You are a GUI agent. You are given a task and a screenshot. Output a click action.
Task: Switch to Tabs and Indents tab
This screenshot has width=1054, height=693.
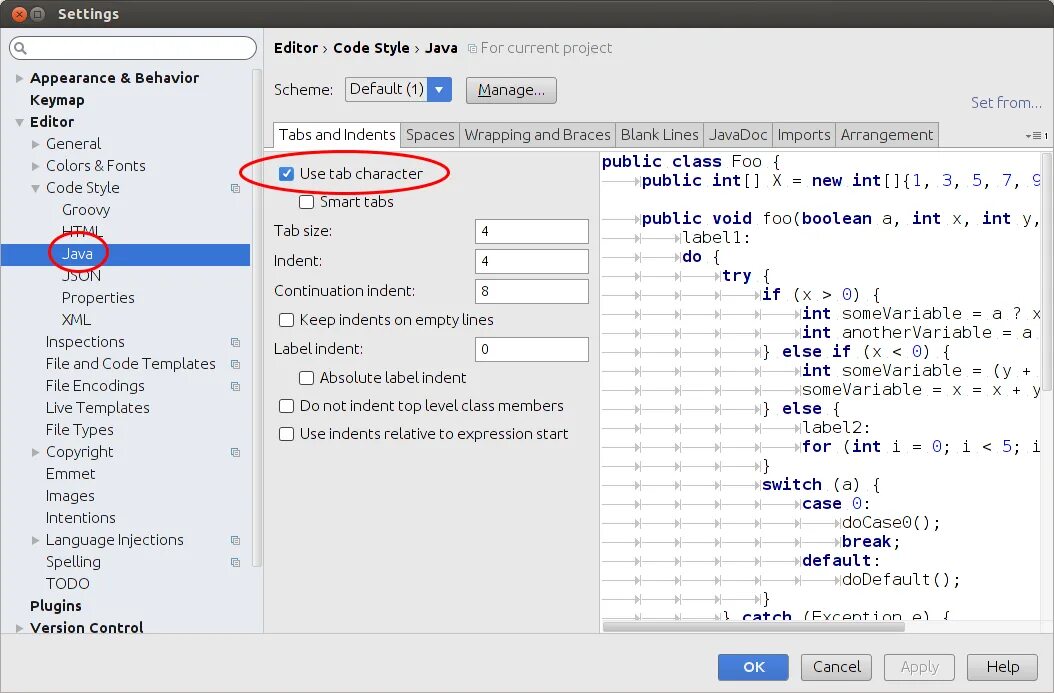(x=337, y=135)
